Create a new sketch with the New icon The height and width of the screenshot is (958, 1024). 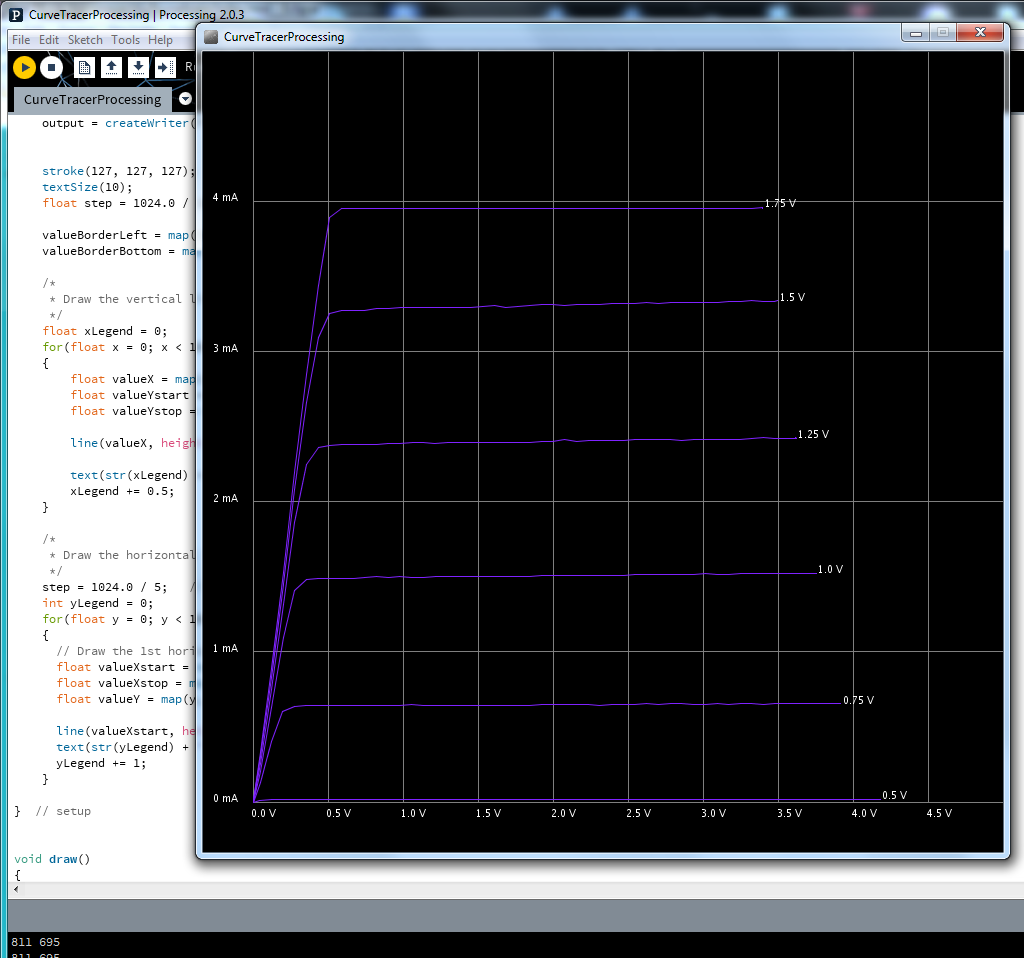[84, 67]
